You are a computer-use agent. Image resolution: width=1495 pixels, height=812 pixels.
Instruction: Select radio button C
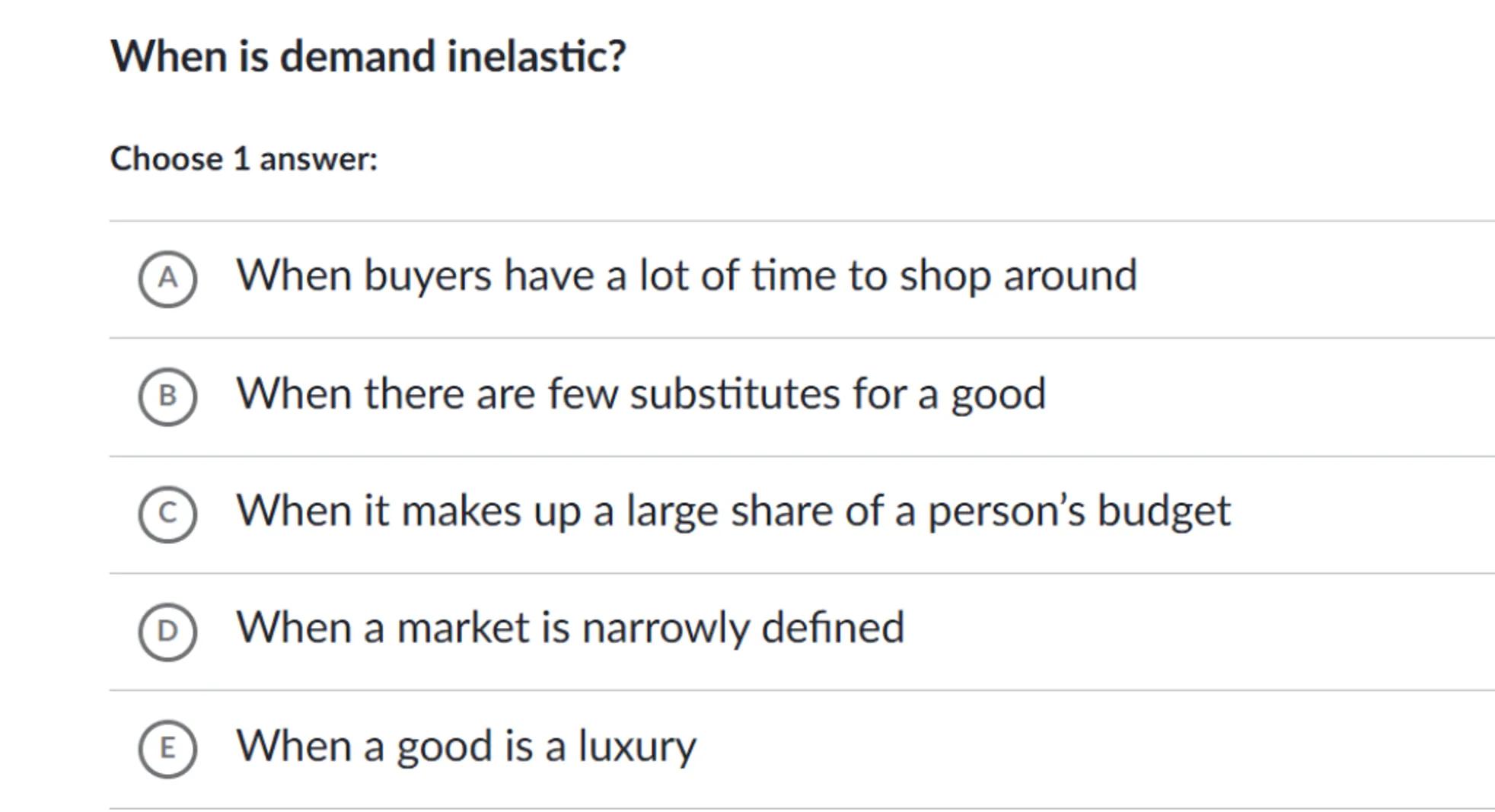tap(167, 514)
